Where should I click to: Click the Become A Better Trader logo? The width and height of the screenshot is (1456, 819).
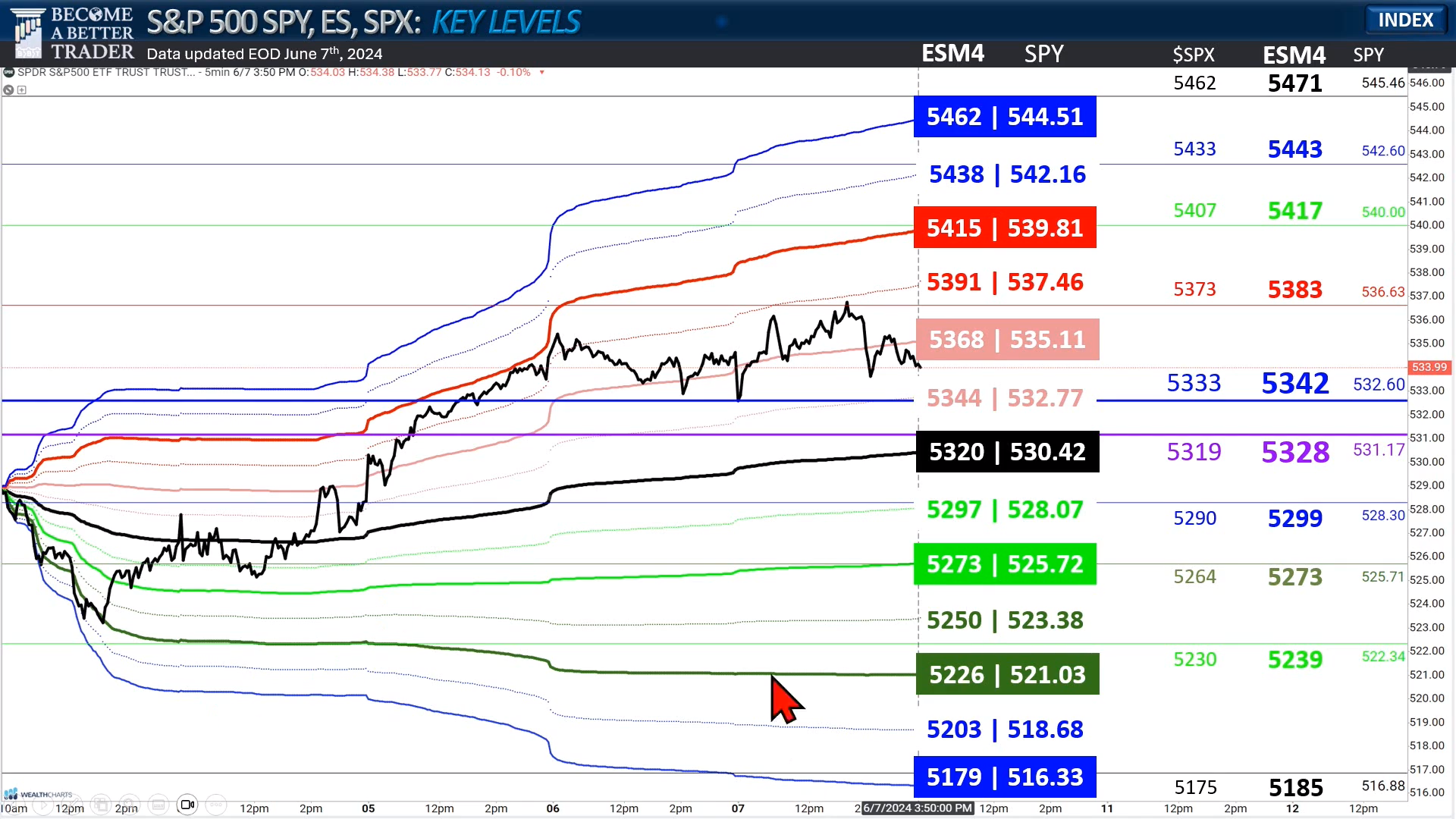coord(73,33)
